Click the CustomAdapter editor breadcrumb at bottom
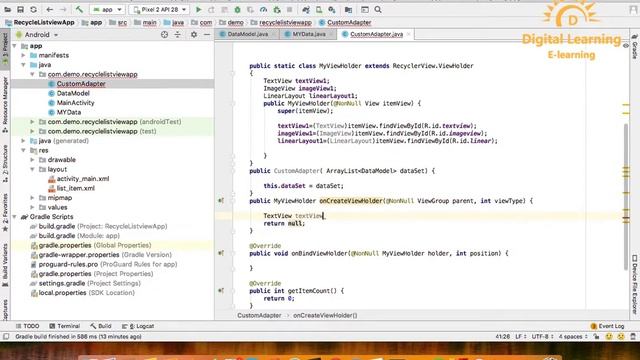Viewport: 640px width, 360px height. tap(259, 316)
